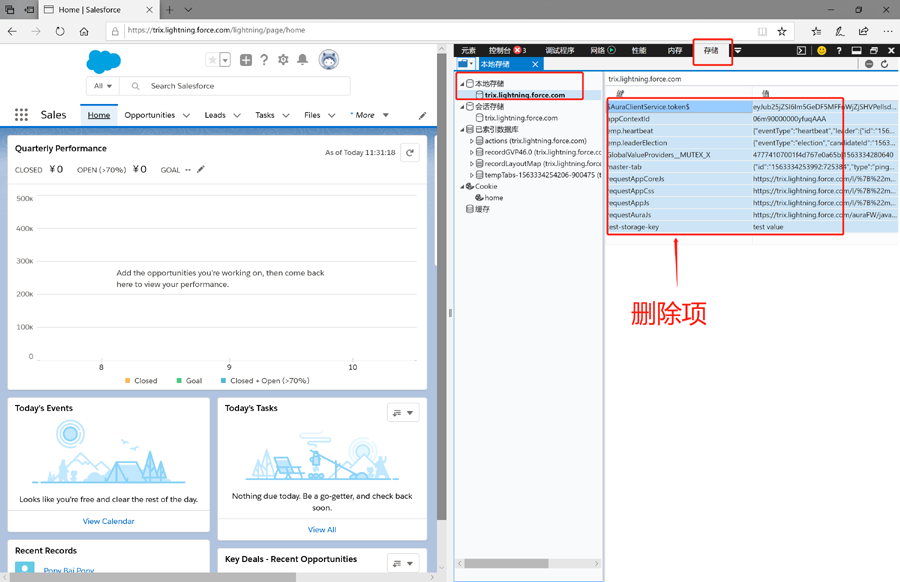Open the favorites list dropdown arrow
Screen dimensions: 900x582
(225, 60)
